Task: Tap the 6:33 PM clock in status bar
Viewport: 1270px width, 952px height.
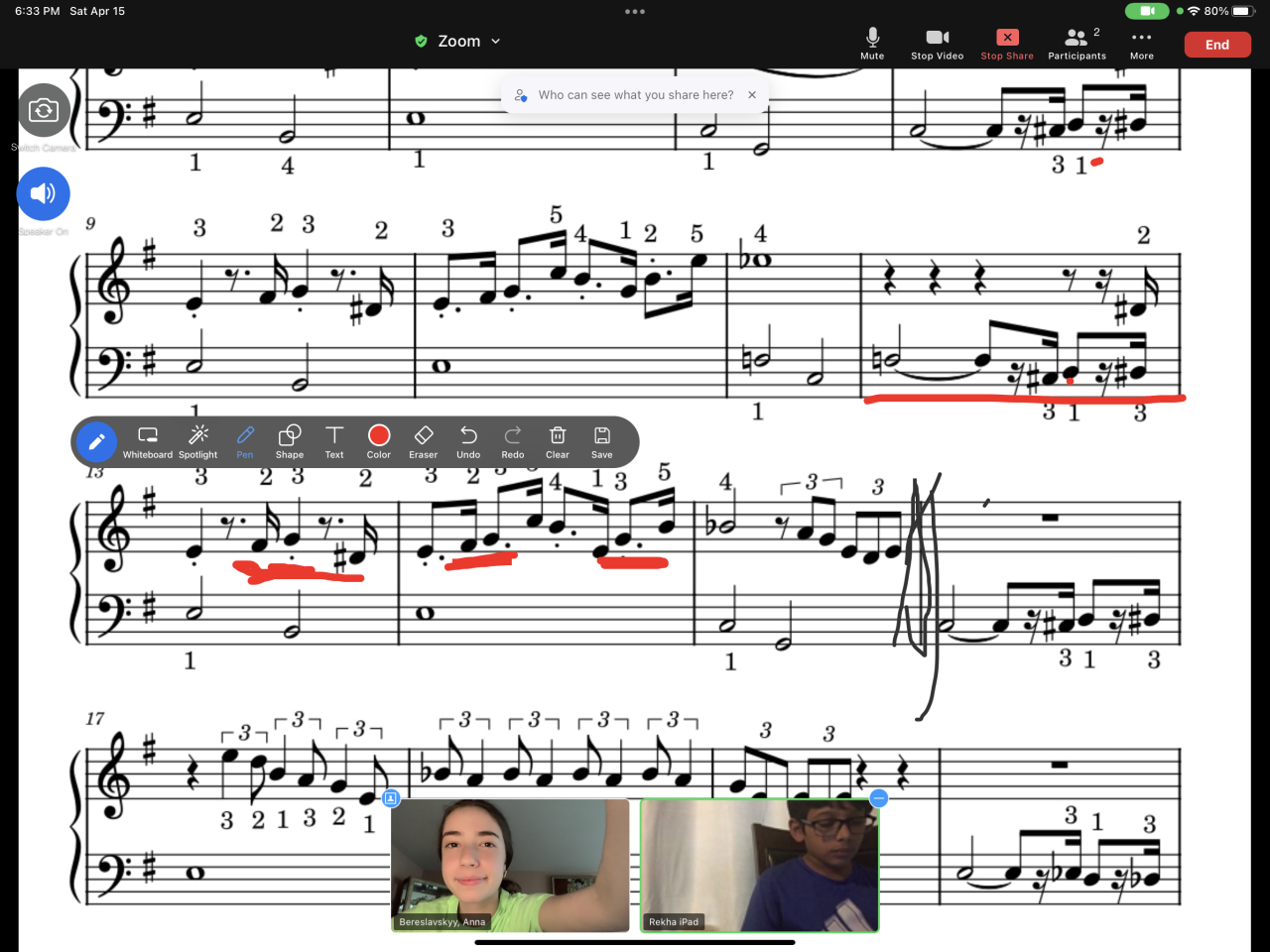Action: coord(38,11)
